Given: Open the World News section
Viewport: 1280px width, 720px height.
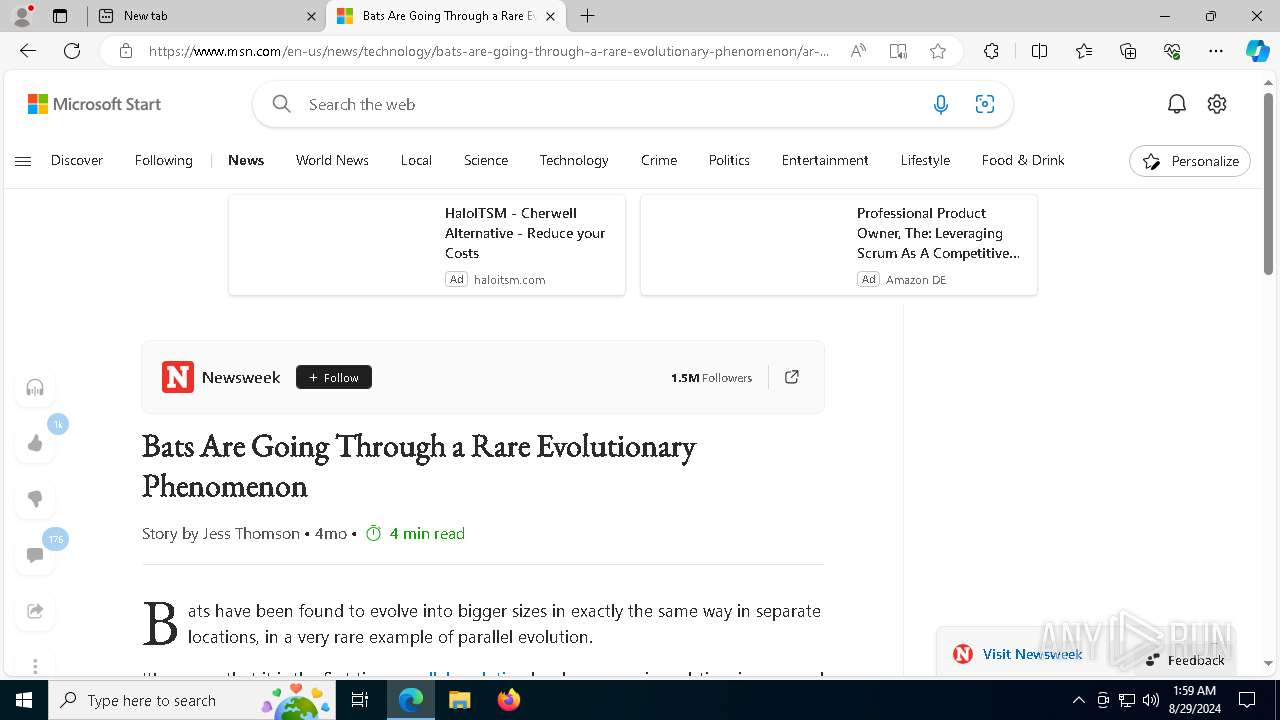Looking at the screenshot, I should (x=332, y=160).
